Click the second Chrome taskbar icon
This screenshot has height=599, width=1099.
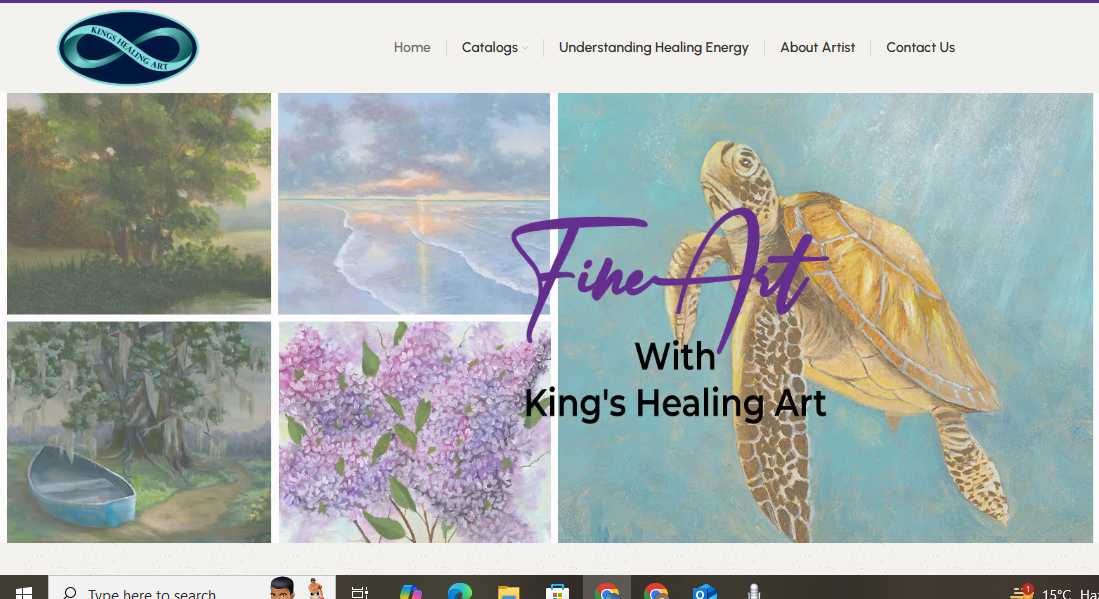[656, 593]
